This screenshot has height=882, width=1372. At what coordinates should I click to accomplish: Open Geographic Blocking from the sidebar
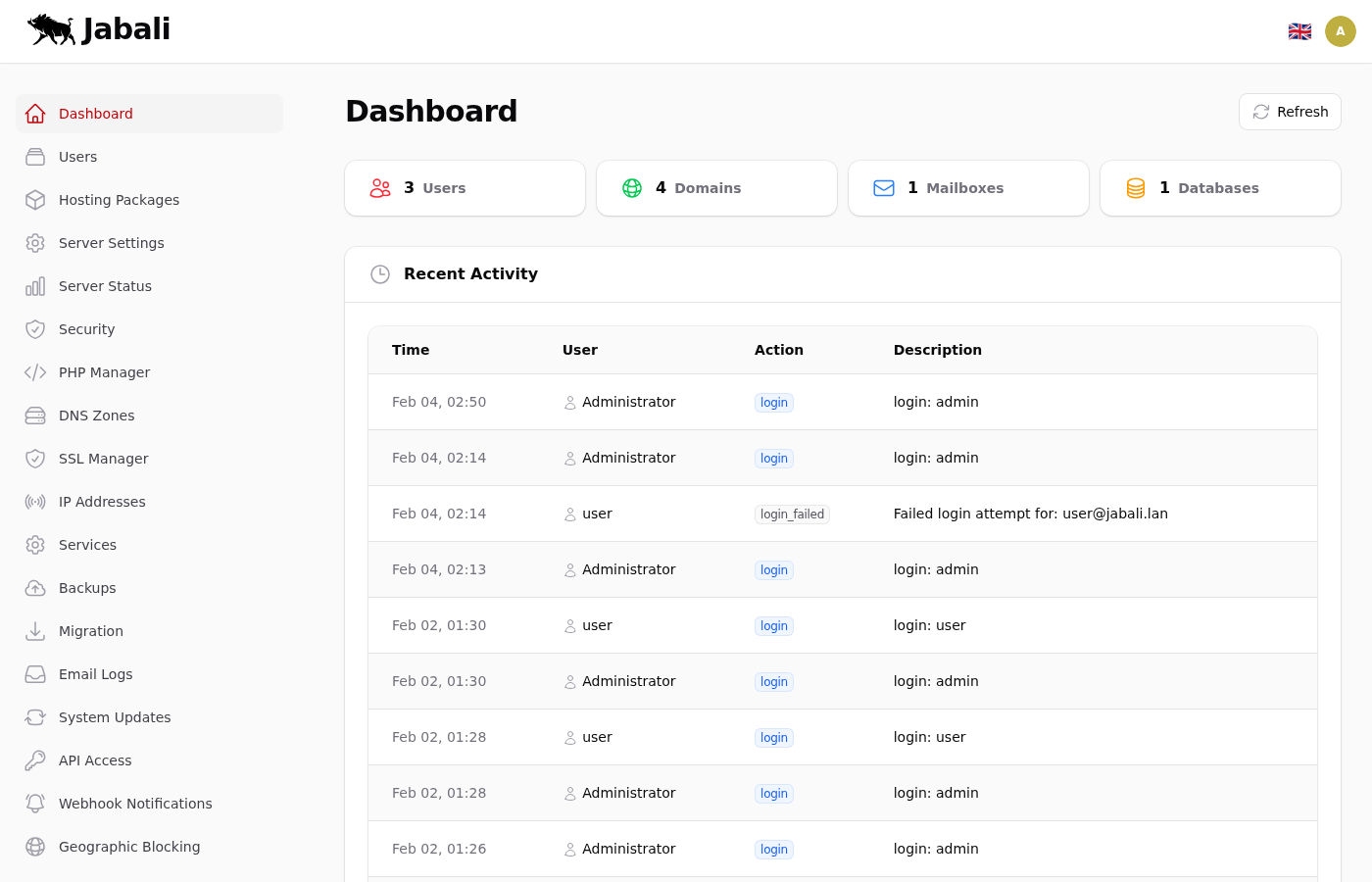pyautogui.click(x=129, y=847)
